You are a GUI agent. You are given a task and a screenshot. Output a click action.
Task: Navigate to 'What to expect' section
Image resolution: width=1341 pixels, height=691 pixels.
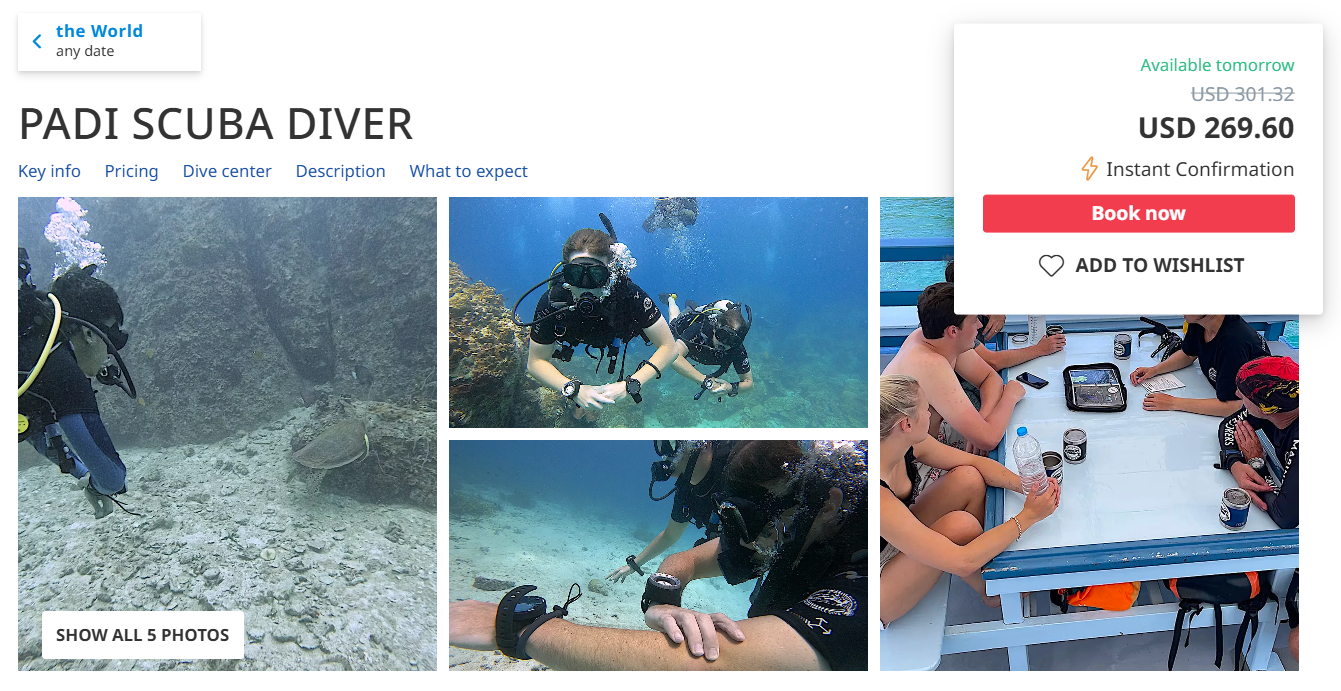(x=468, y=171)
